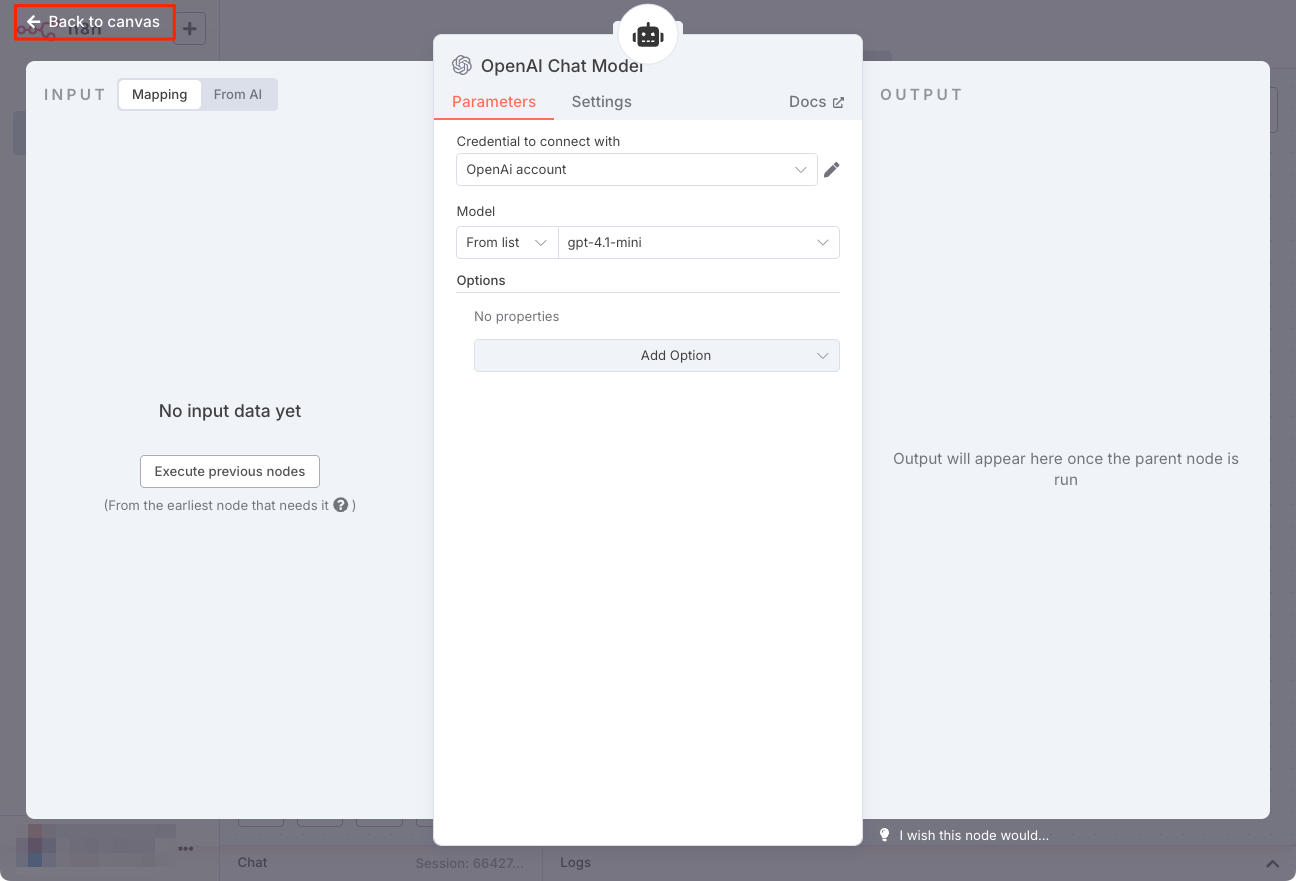Screen dimensions: 1296x881
Task: Open the Chat panel label
Action: (252, 863)
